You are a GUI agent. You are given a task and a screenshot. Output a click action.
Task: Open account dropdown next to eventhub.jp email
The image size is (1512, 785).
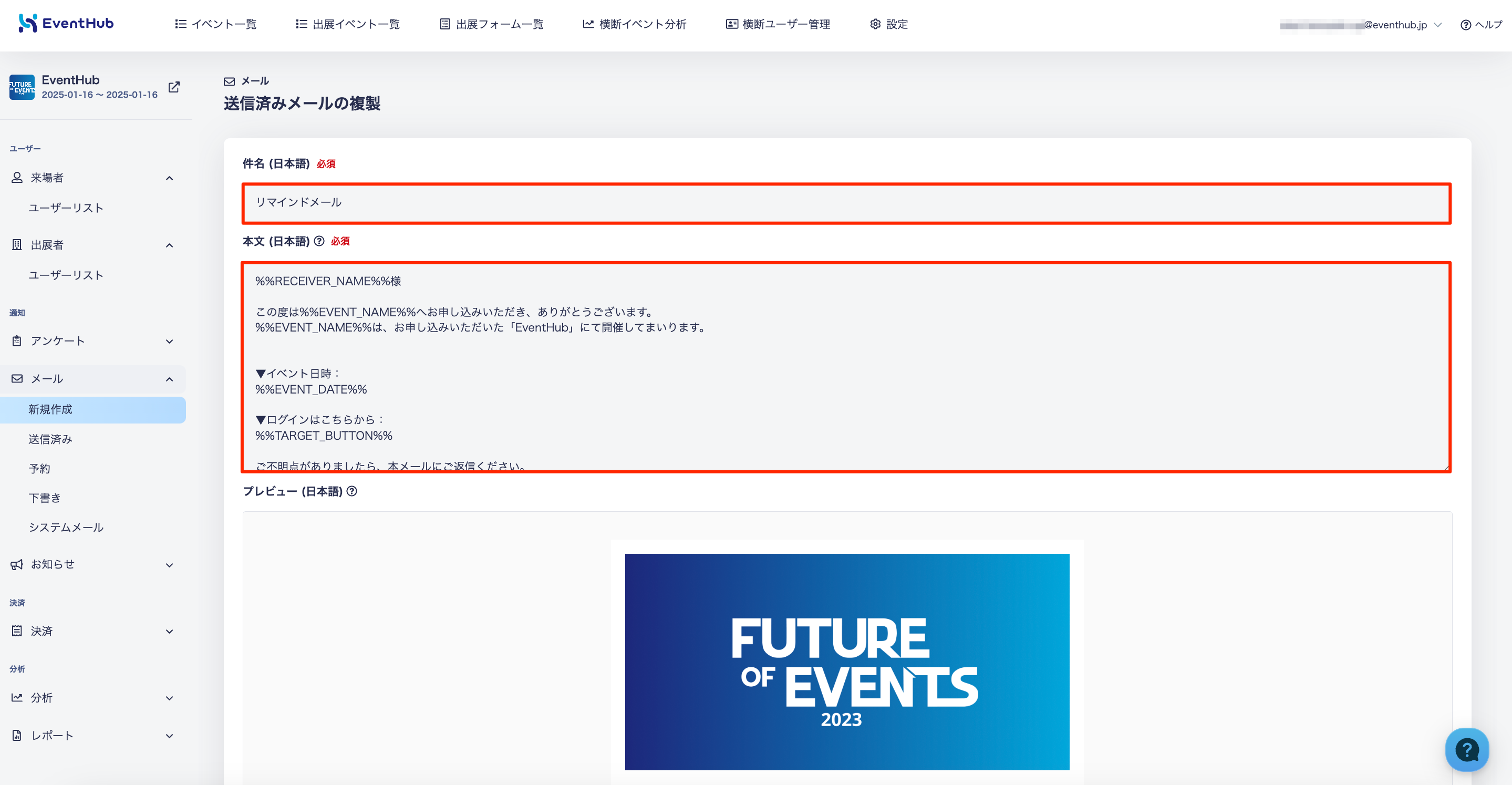click(x=1437, y=25)
